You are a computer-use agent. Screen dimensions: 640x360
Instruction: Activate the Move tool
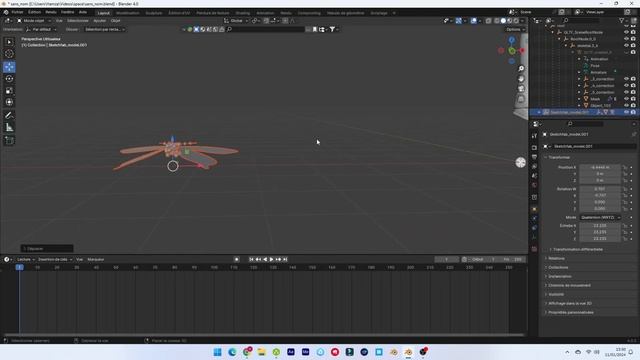(x=9, y=67)
